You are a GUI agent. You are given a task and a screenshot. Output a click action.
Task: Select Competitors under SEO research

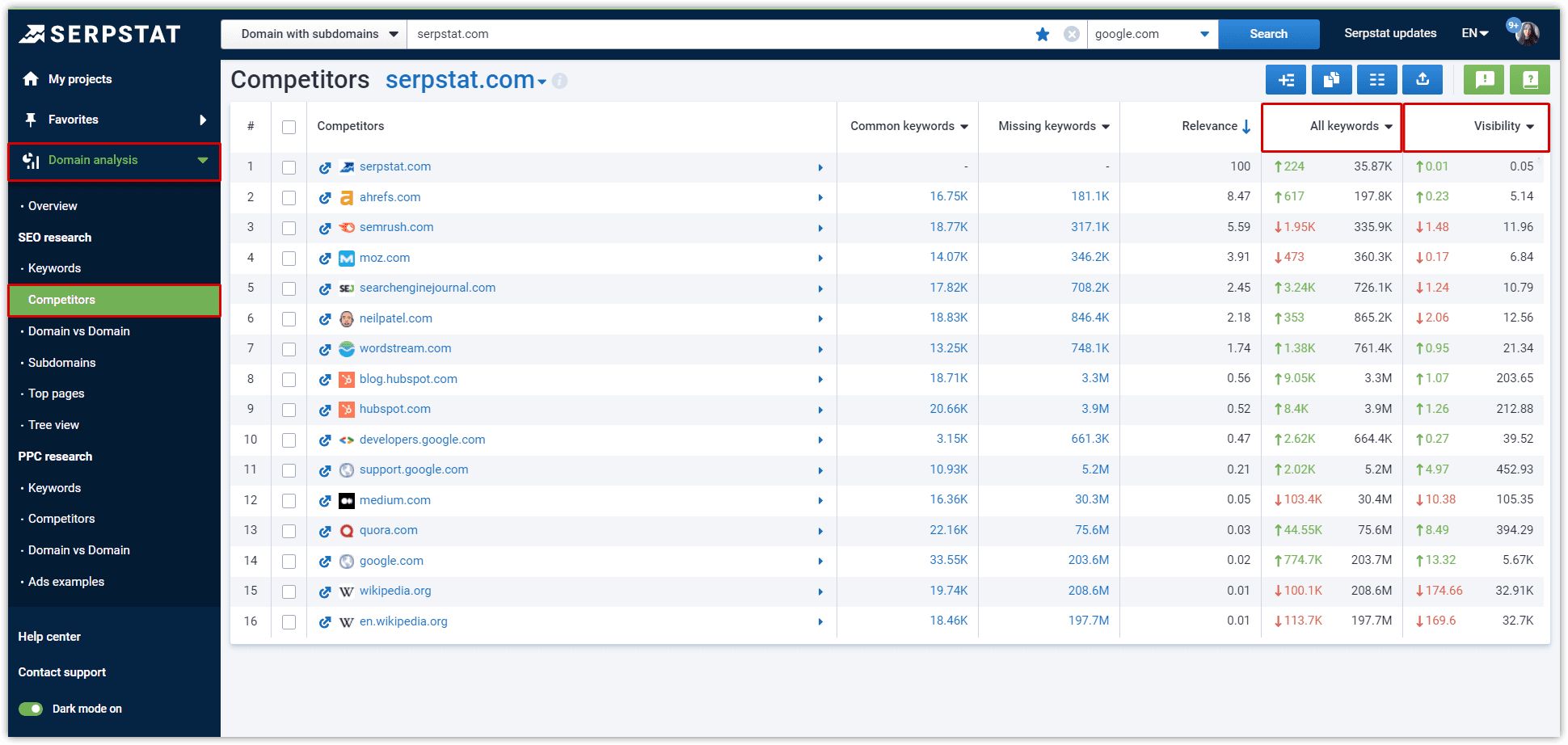114,300
